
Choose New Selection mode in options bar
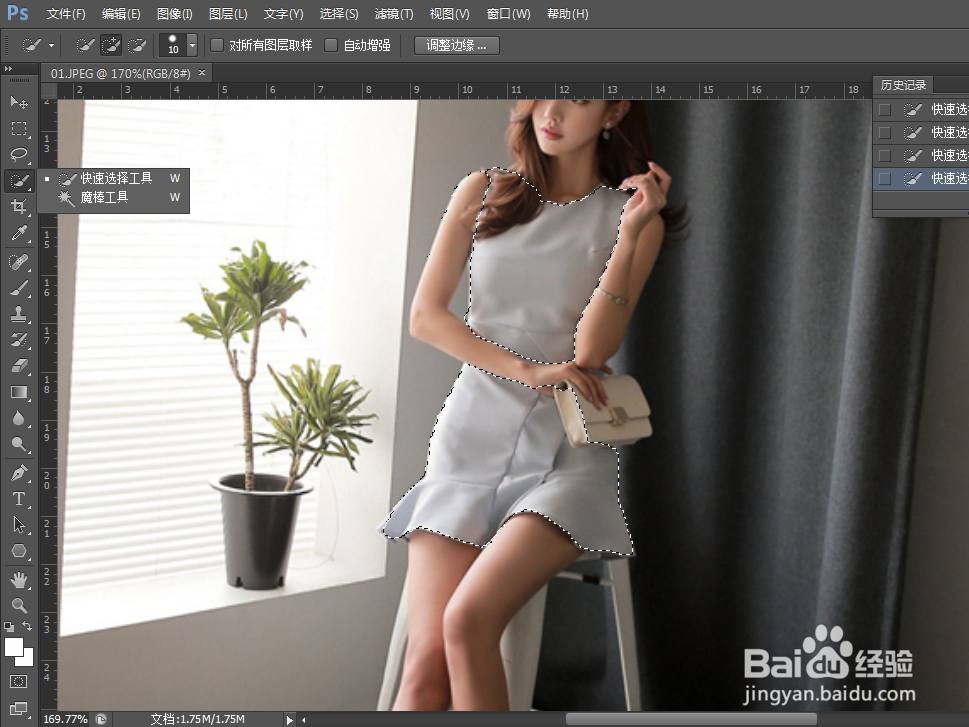(x=85, y=45)
